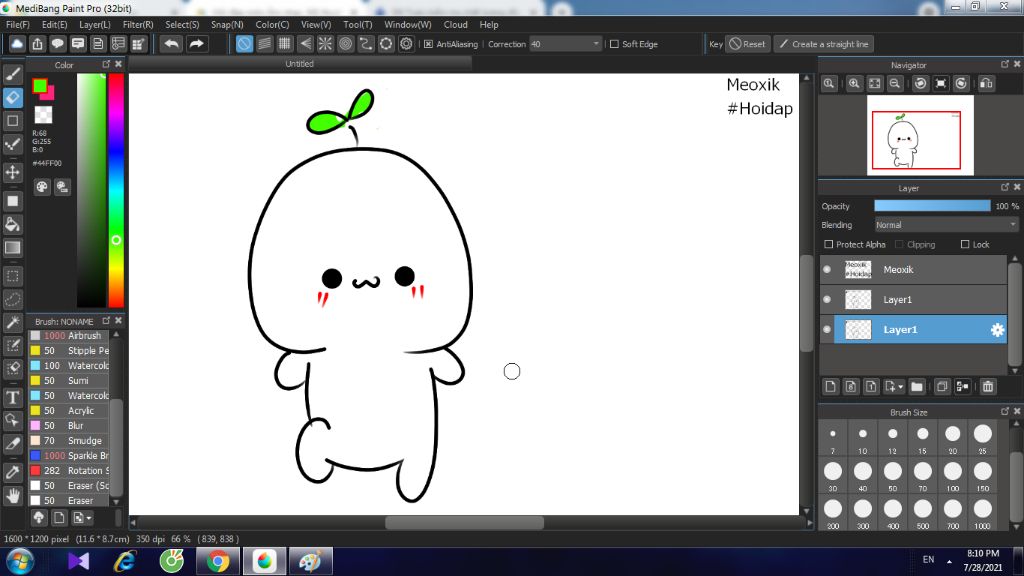Toggle the AntiAliasing checkbox
The height and width of the screenshot is (576, 1024).
(x=428, y=44)
